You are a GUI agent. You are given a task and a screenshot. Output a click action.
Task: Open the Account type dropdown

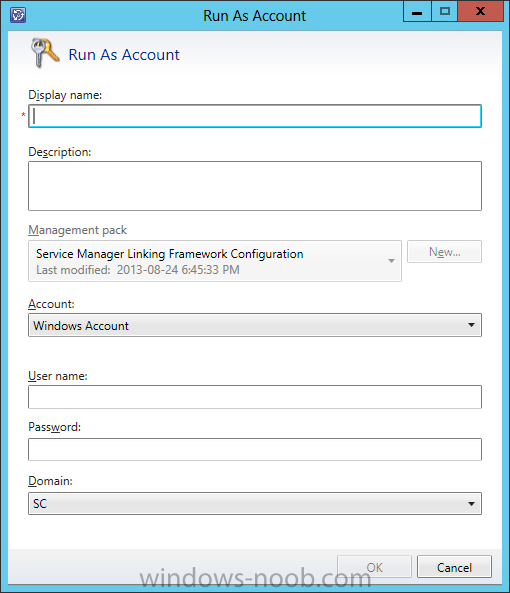click(x=255, y=325)
